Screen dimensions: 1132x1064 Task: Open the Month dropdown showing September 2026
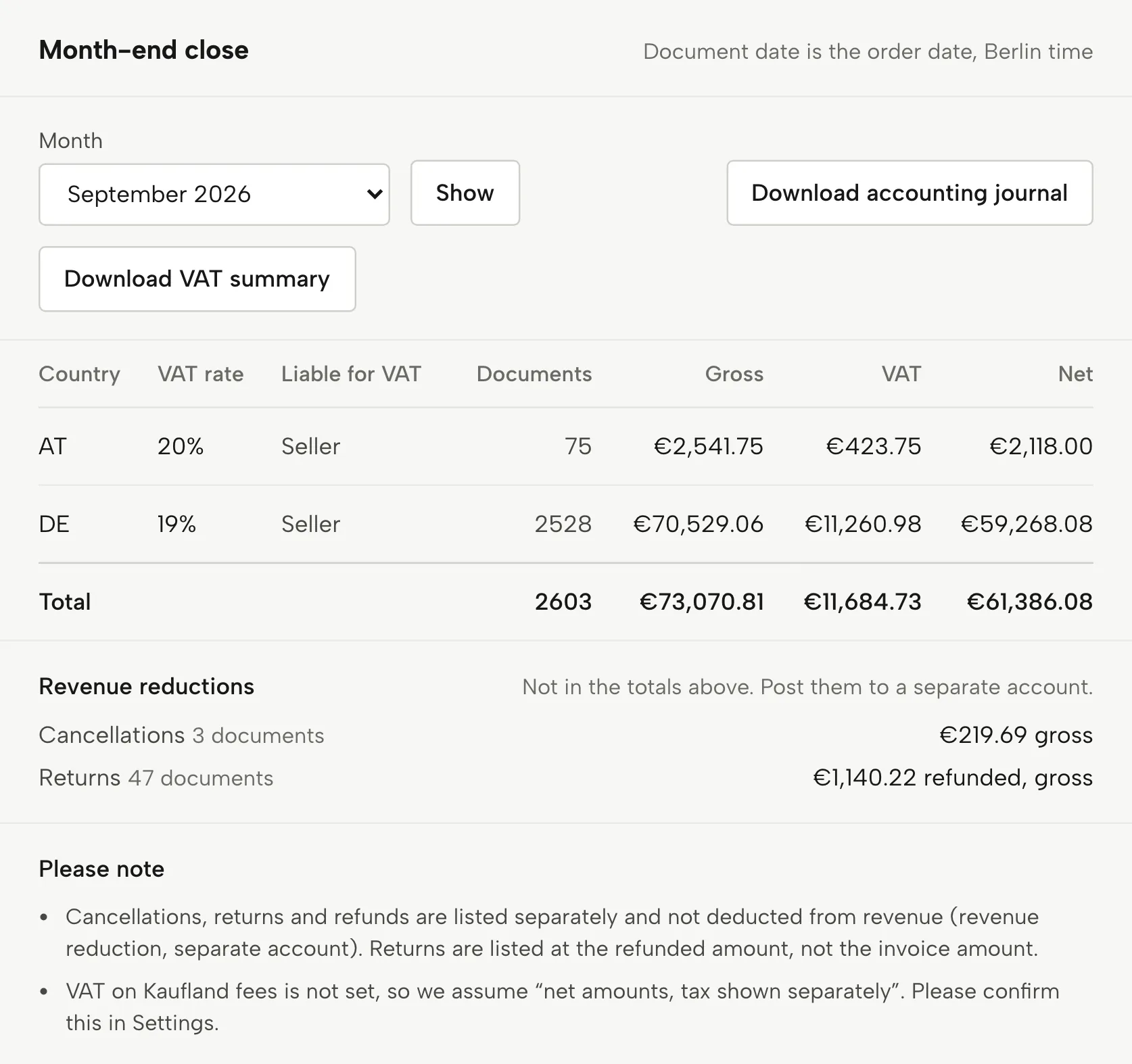point(214,194)
